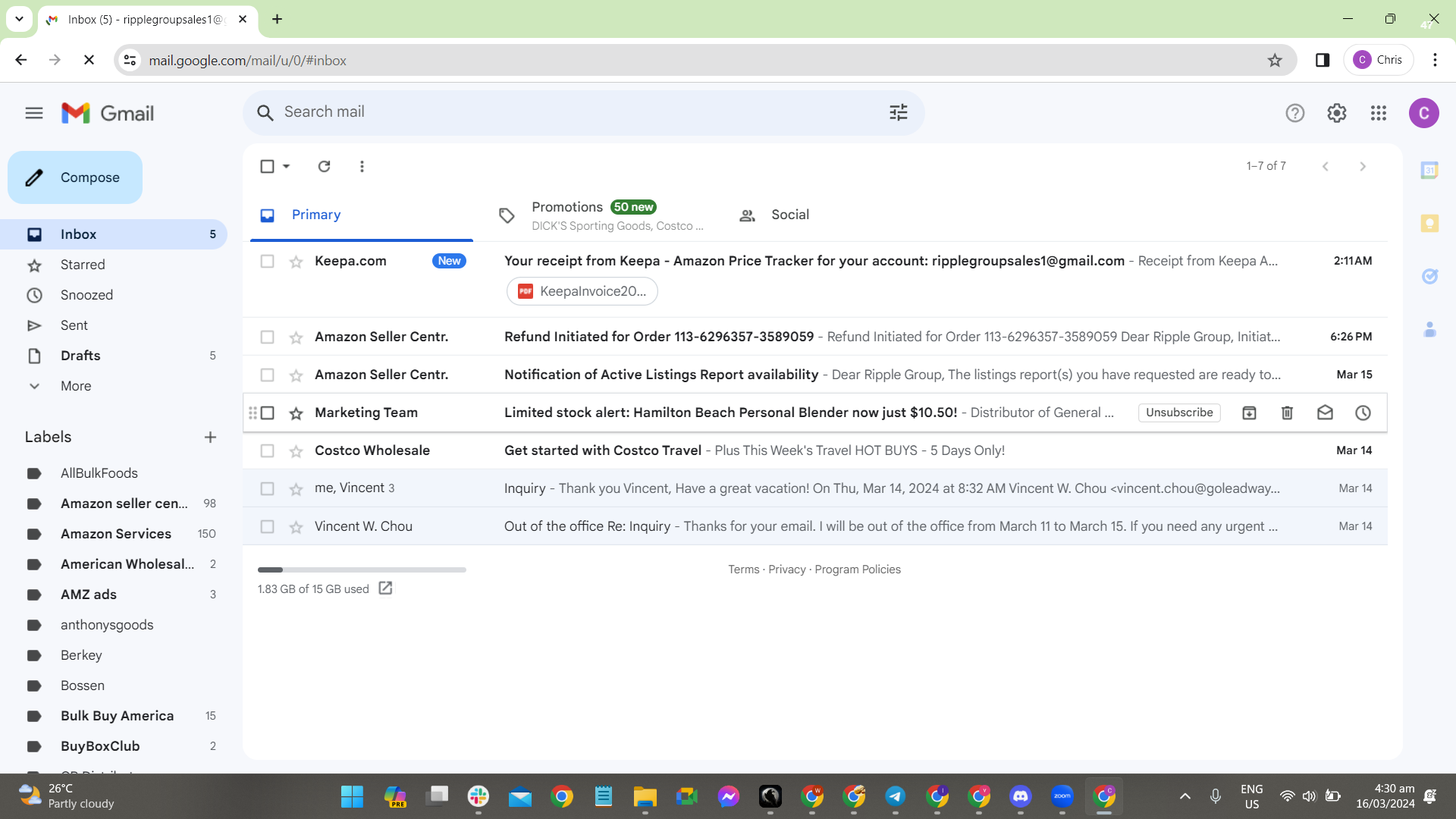Viewport: 1456px width, 819px height.
Task: Open Chrome three-dot menu
Action: coord(1435,60)
